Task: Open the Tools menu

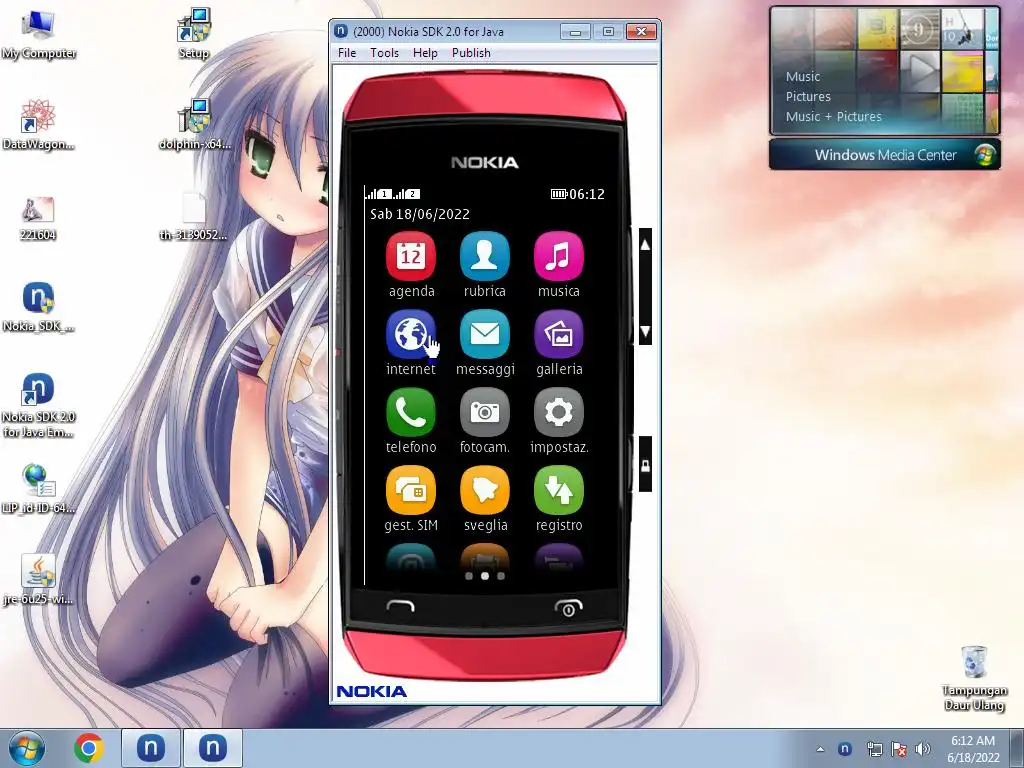Action: click(x=384, y=53)
